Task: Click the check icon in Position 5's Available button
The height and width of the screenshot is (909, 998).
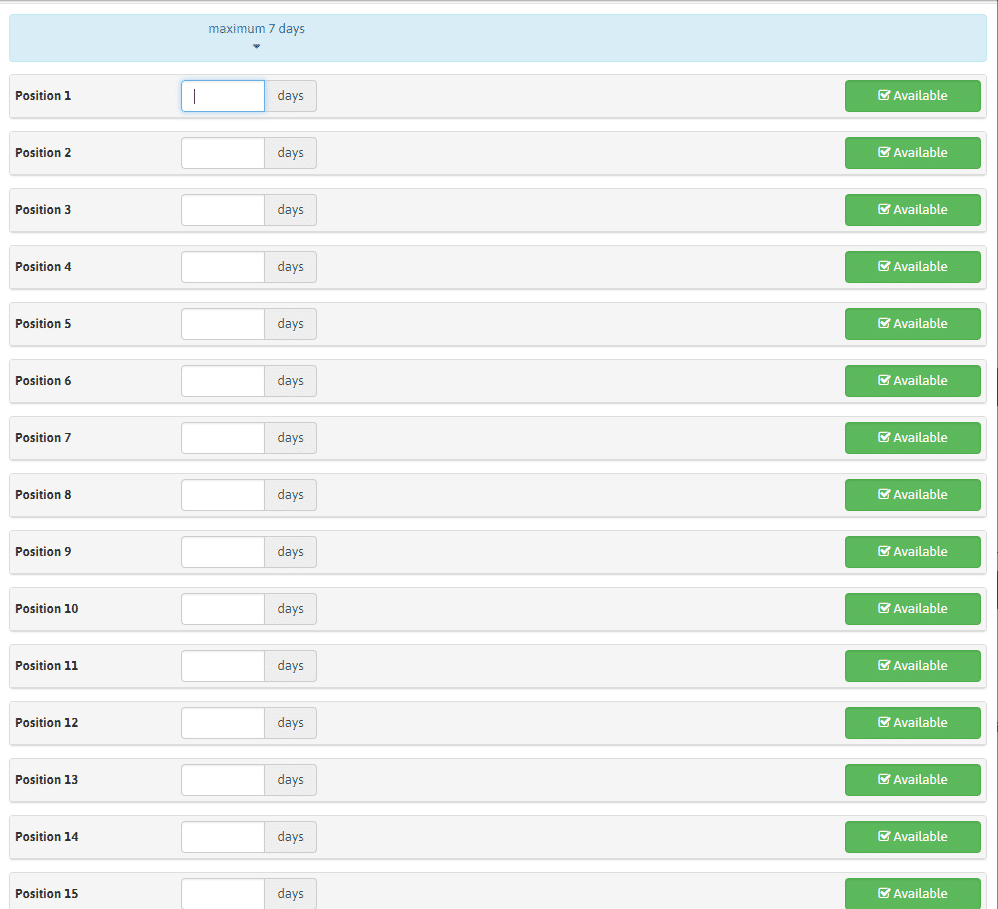Action: coord(884,324)
